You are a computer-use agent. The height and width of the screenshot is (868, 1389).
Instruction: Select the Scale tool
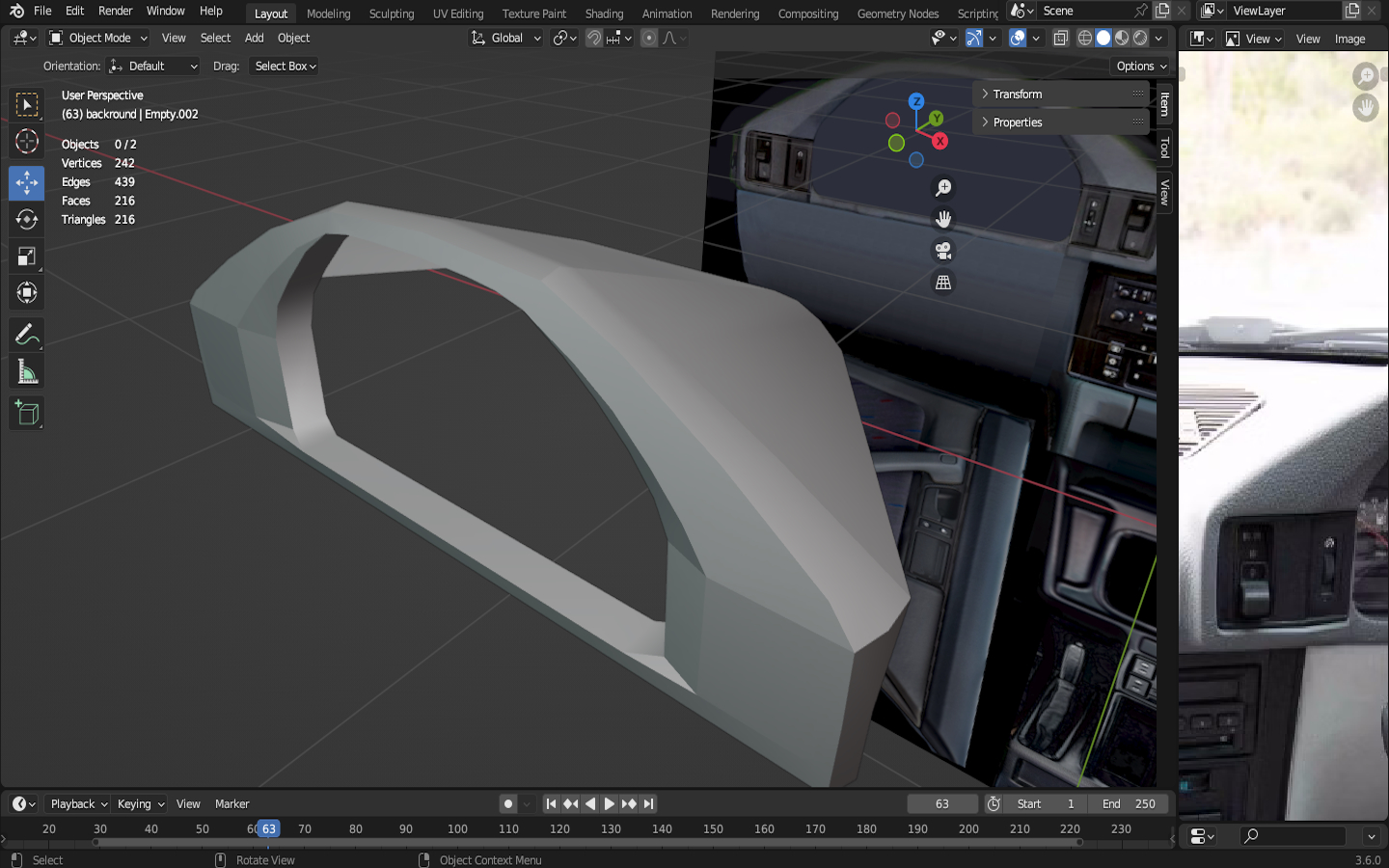(x=27, y=257)
